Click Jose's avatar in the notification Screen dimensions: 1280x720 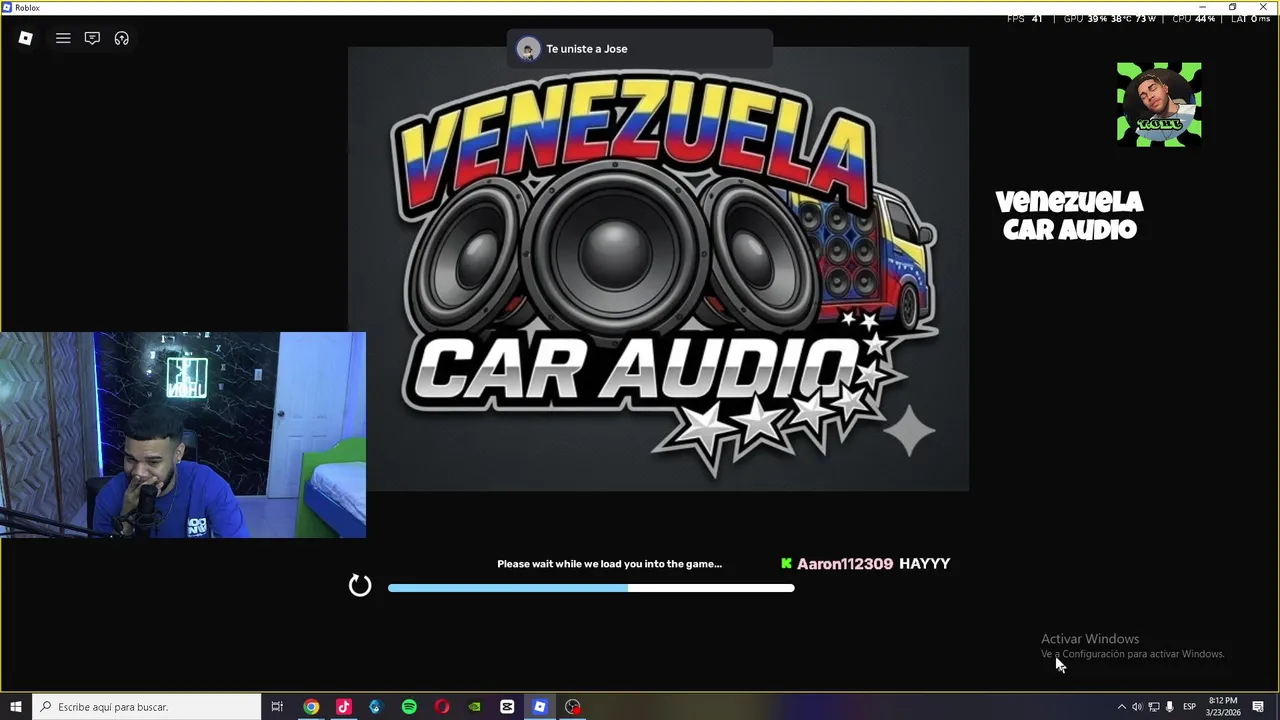click(x=528, y=49)
